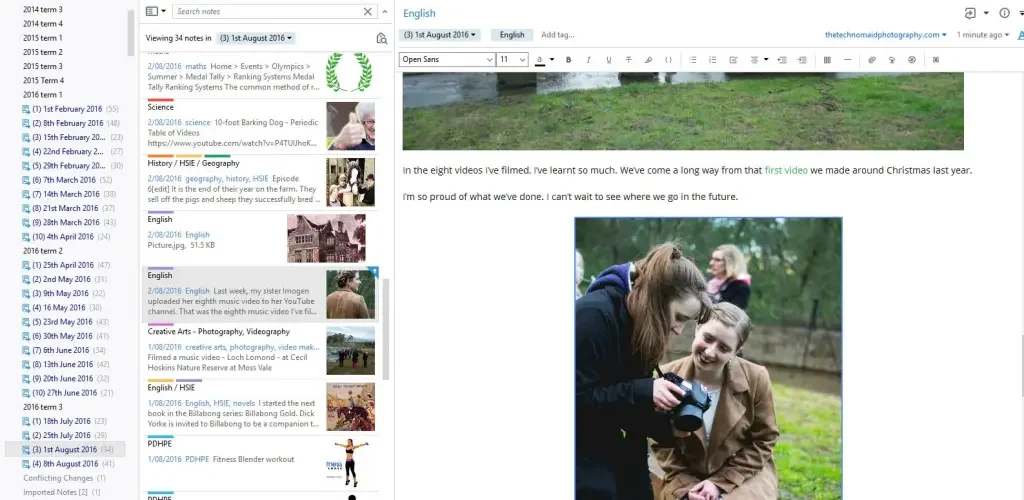Select notebook (5) 23rd May 2016
This screenshot has width=1024, height=500.
click(x=66, y=322)
